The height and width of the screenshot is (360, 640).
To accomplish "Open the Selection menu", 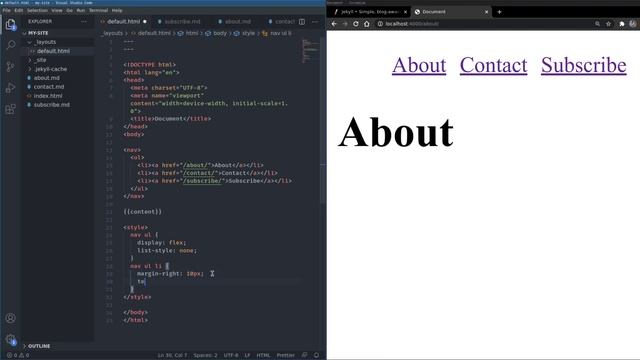I will 38,10.
